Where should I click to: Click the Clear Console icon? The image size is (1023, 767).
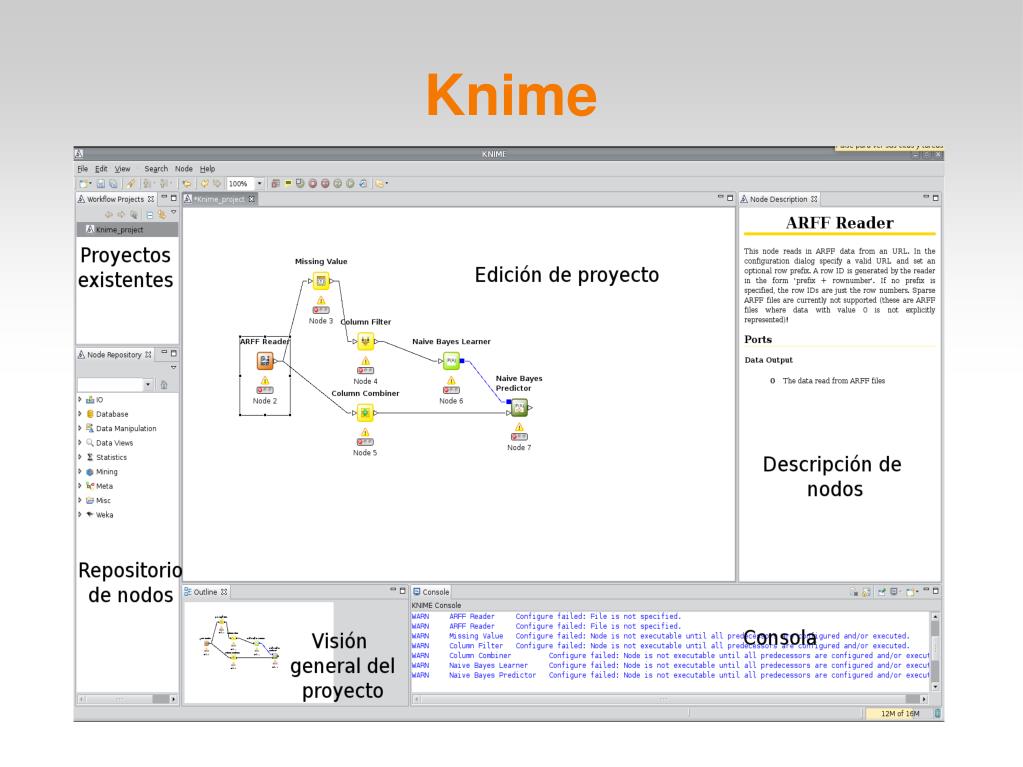853,592
